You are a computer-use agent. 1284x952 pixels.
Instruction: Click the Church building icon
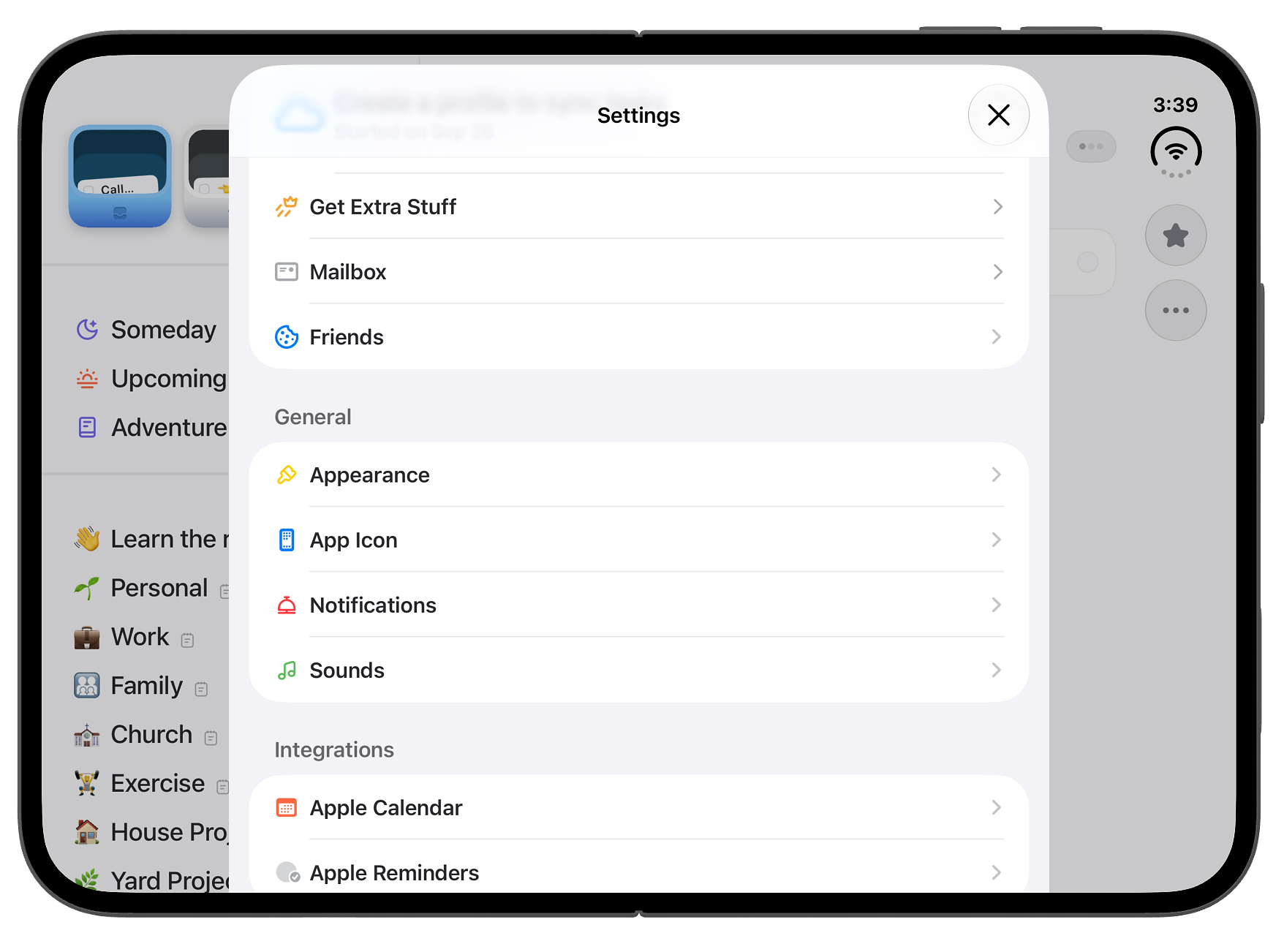[x=86, y=735]
